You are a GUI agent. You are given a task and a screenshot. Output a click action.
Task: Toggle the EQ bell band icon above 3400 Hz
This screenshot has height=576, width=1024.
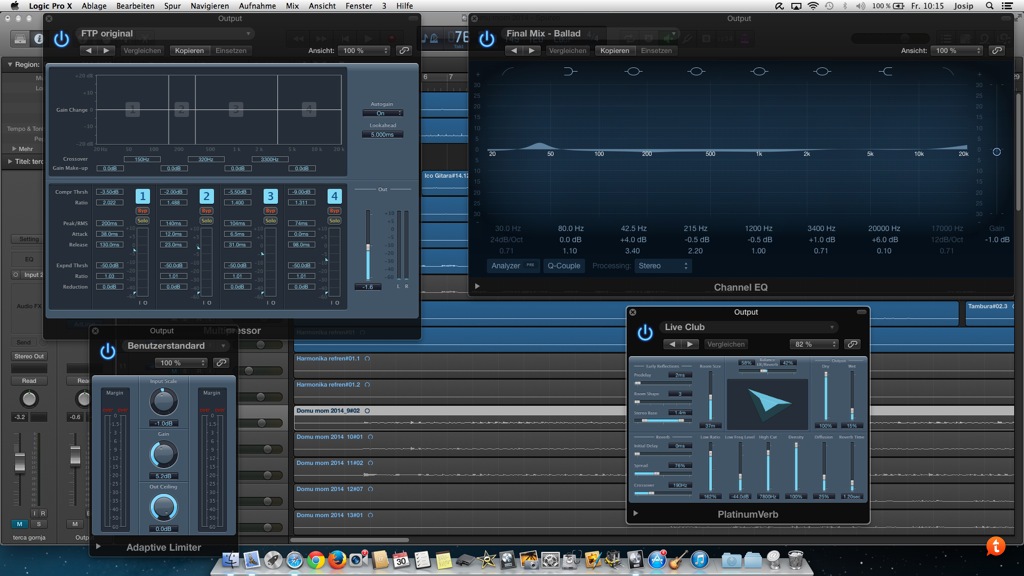coord(822,71)
